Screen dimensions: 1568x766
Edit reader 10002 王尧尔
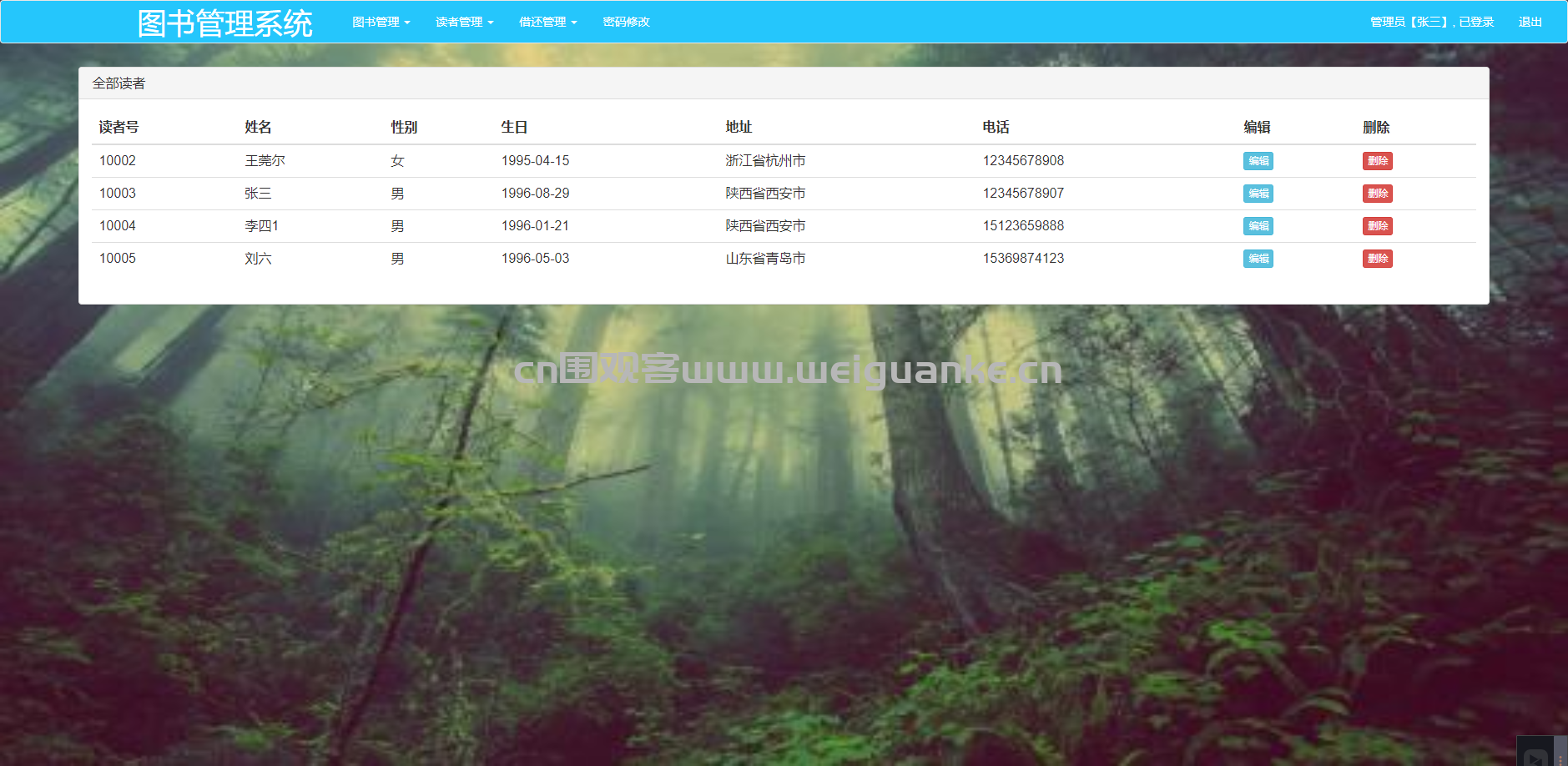coord(1258,161)
